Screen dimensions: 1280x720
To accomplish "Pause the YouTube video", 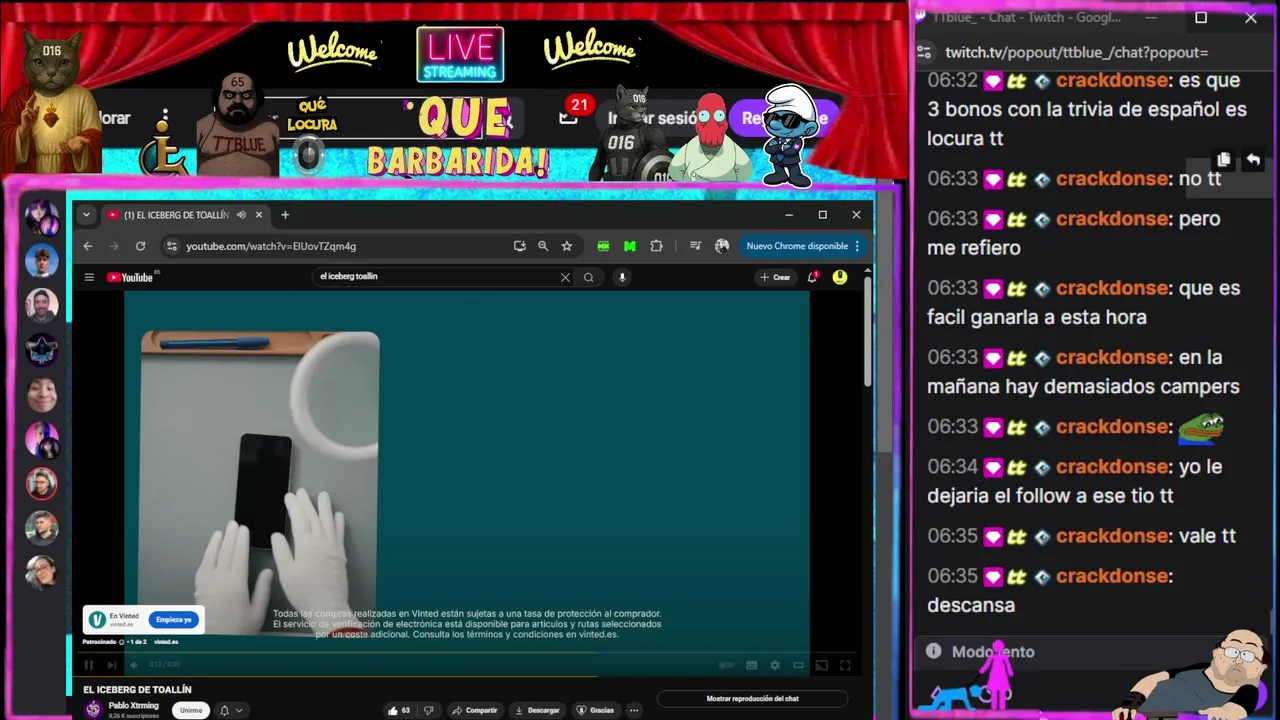I will 88,665.
